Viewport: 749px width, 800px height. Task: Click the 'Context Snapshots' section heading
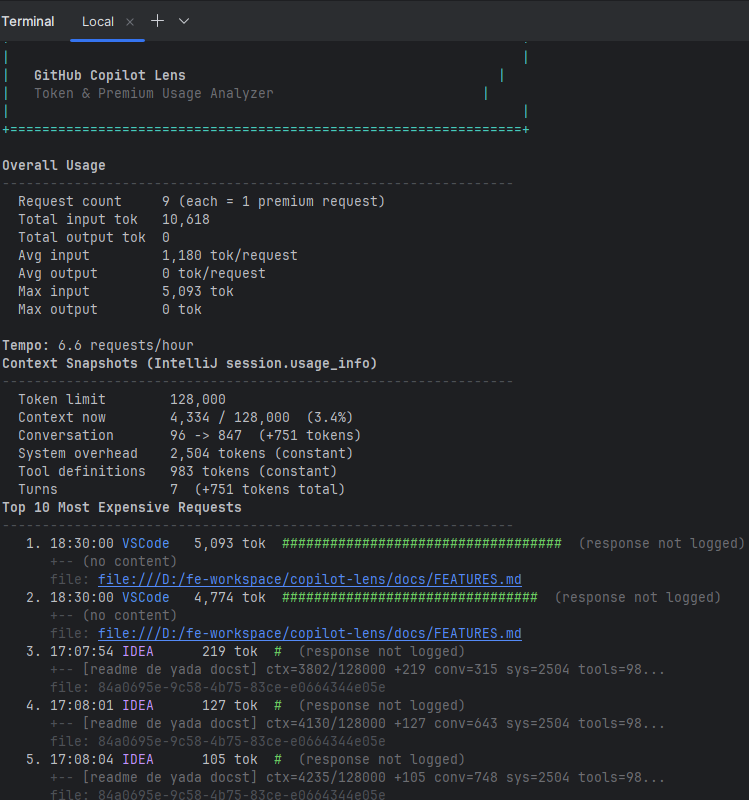click(189, 364)
